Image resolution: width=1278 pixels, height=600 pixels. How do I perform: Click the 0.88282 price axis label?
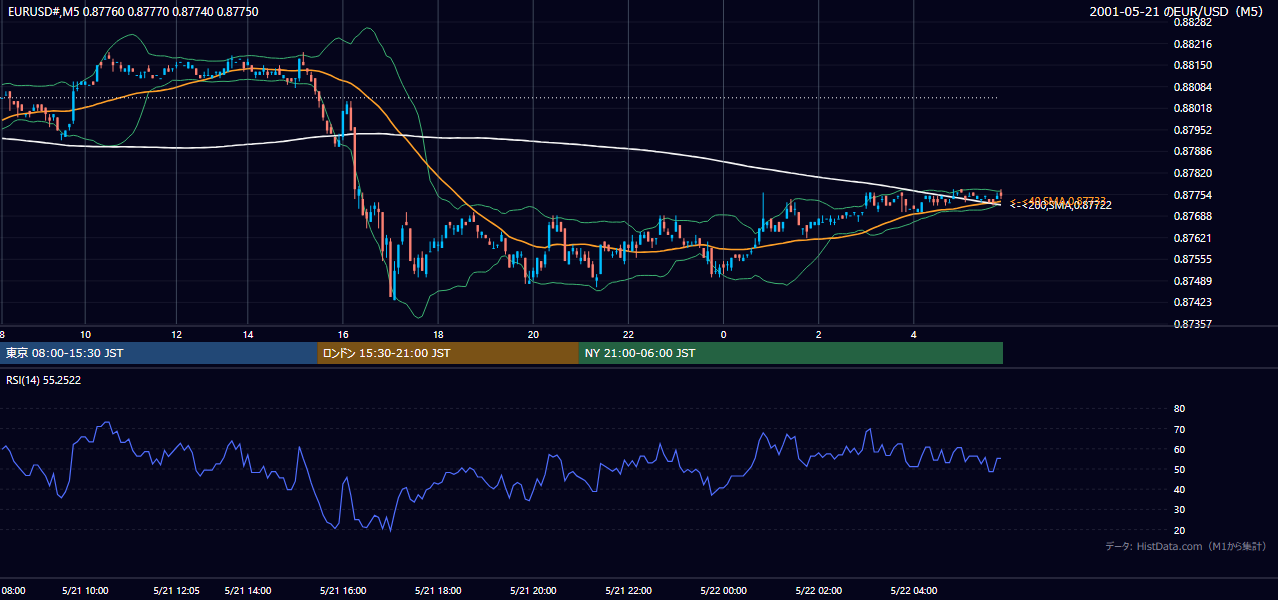tap(1194, 22)
